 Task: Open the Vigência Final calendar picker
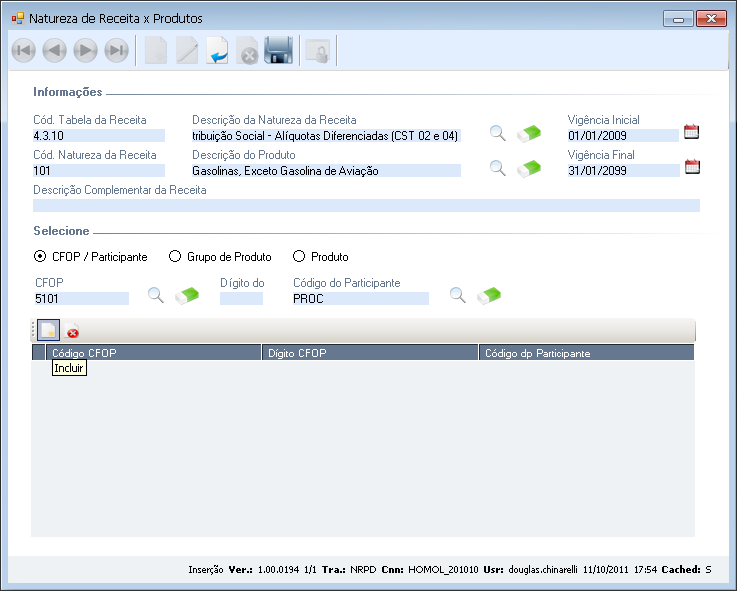(691, 167)
